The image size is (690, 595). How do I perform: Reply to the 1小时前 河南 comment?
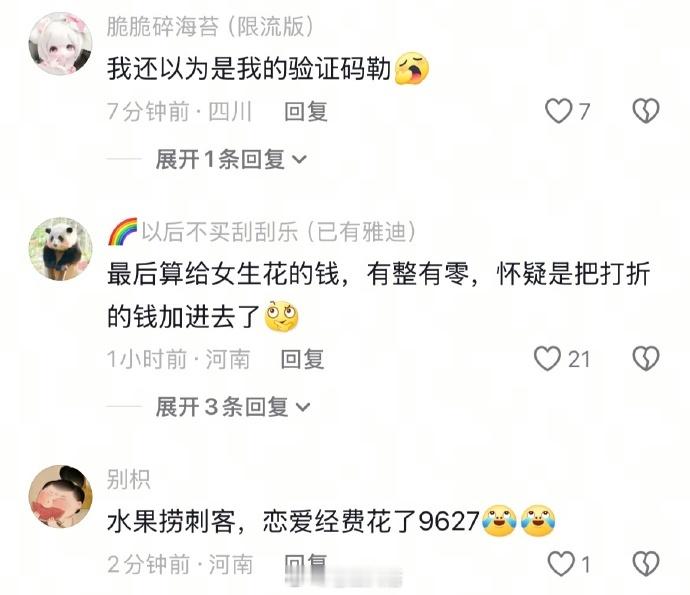pyautogui.click(x=302, y=359)
